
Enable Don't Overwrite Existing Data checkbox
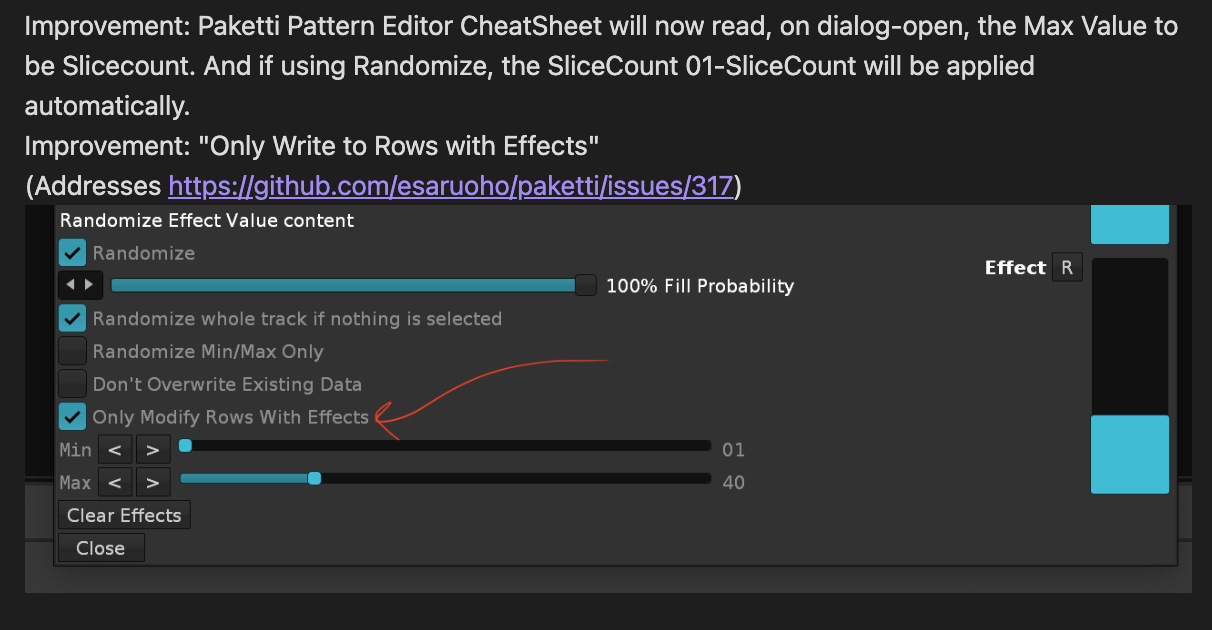tap(72, 384)
